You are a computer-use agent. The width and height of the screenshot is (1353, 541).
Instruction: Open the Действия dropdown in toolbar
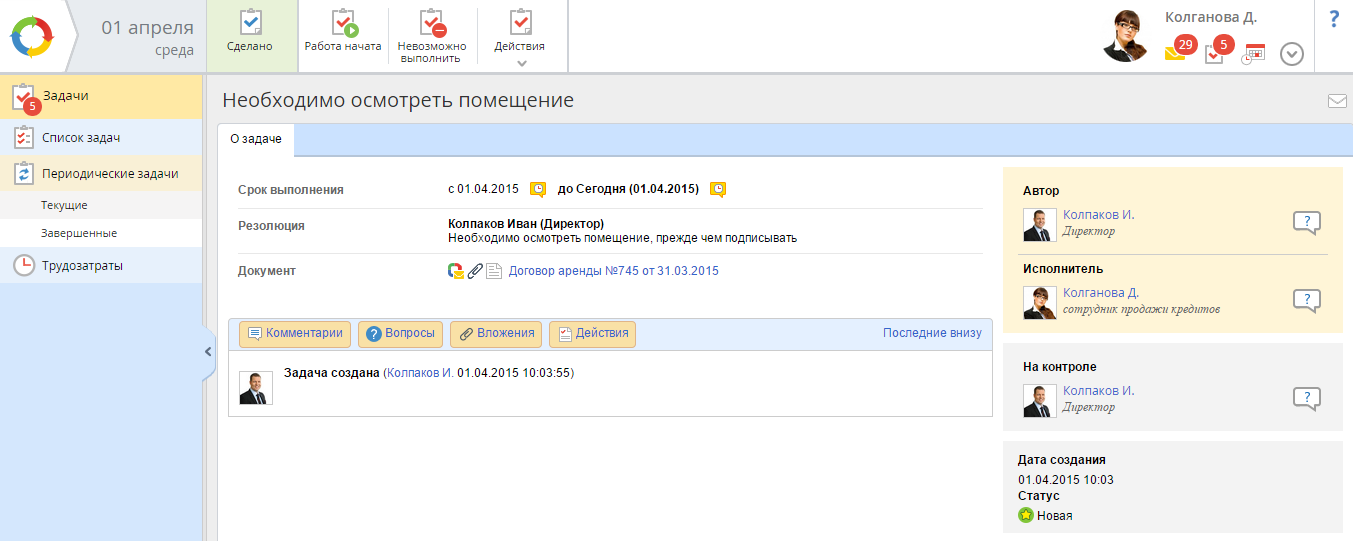coord(520,37)
